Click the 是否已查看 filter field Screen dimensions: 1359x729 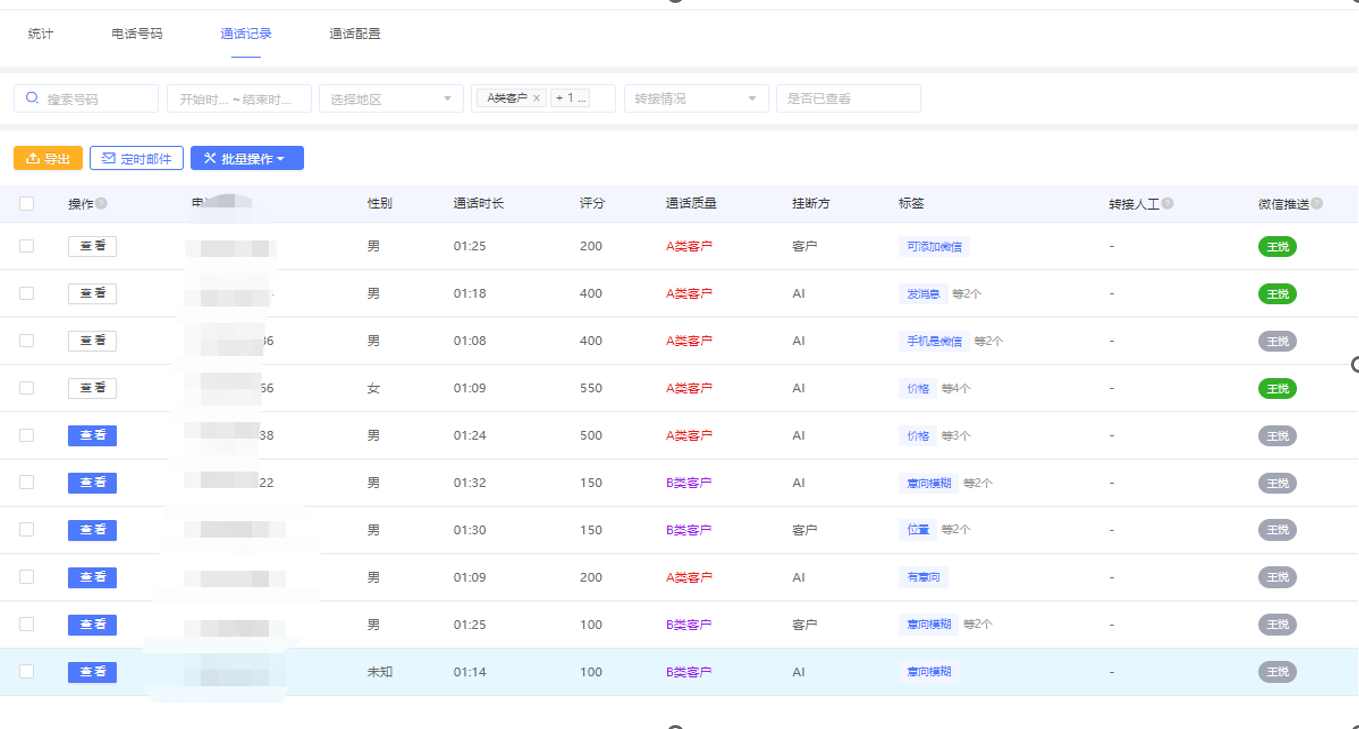click(847, 99)
